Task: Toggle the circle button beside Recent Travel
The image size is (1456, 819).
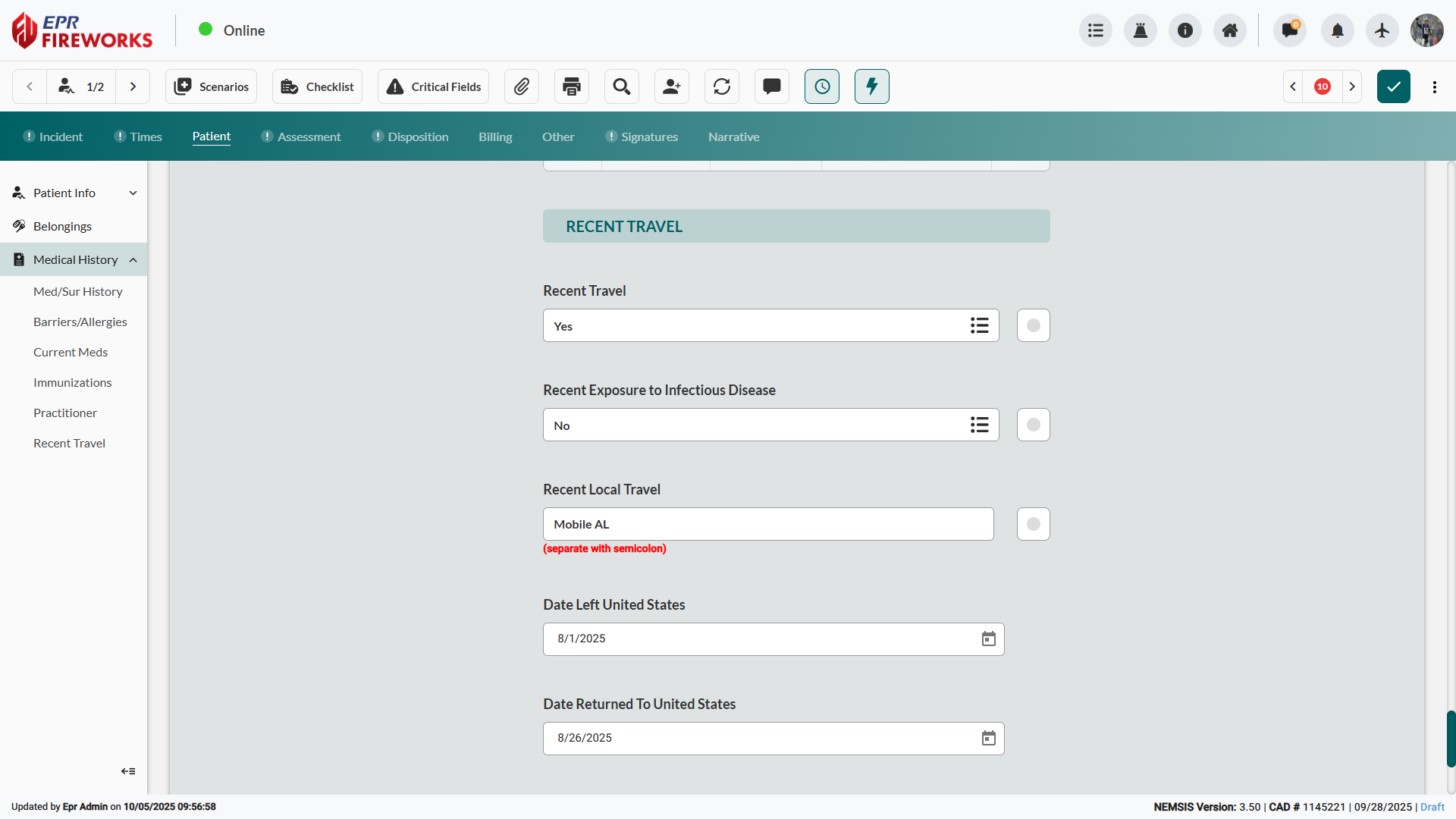Action: tap(1033, 325)
